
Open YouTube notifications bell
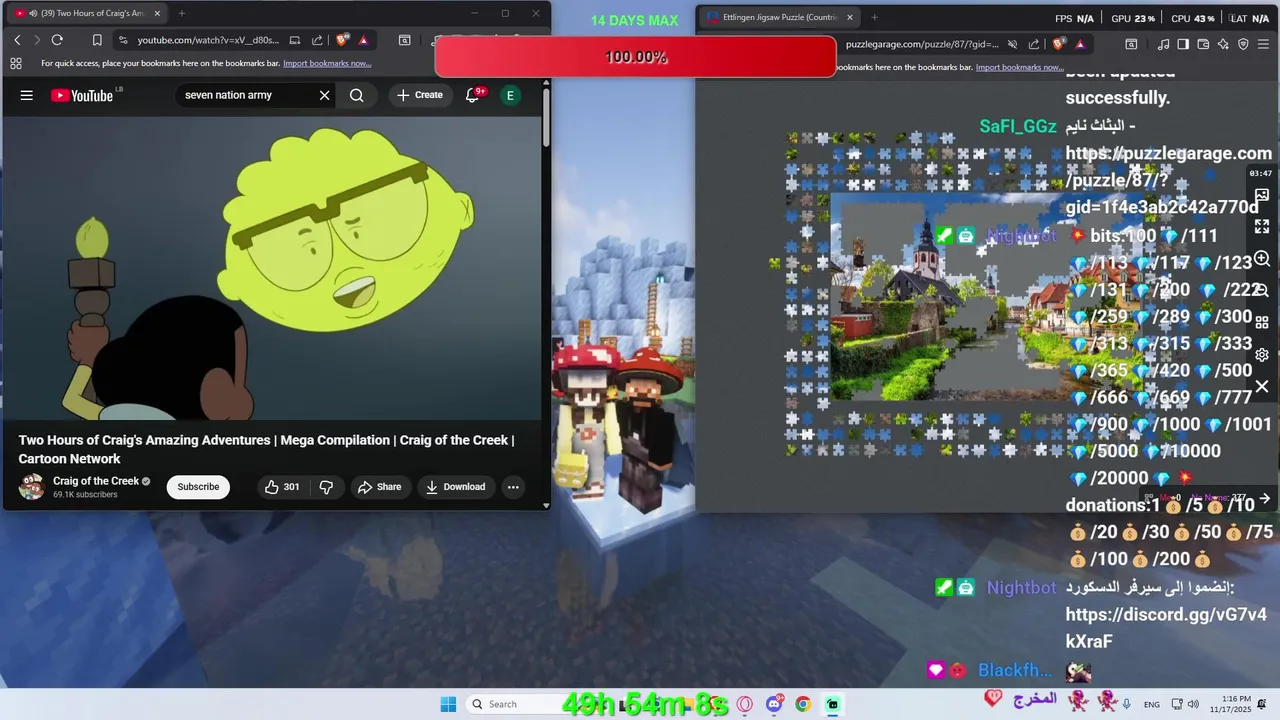tap(474, 95)
